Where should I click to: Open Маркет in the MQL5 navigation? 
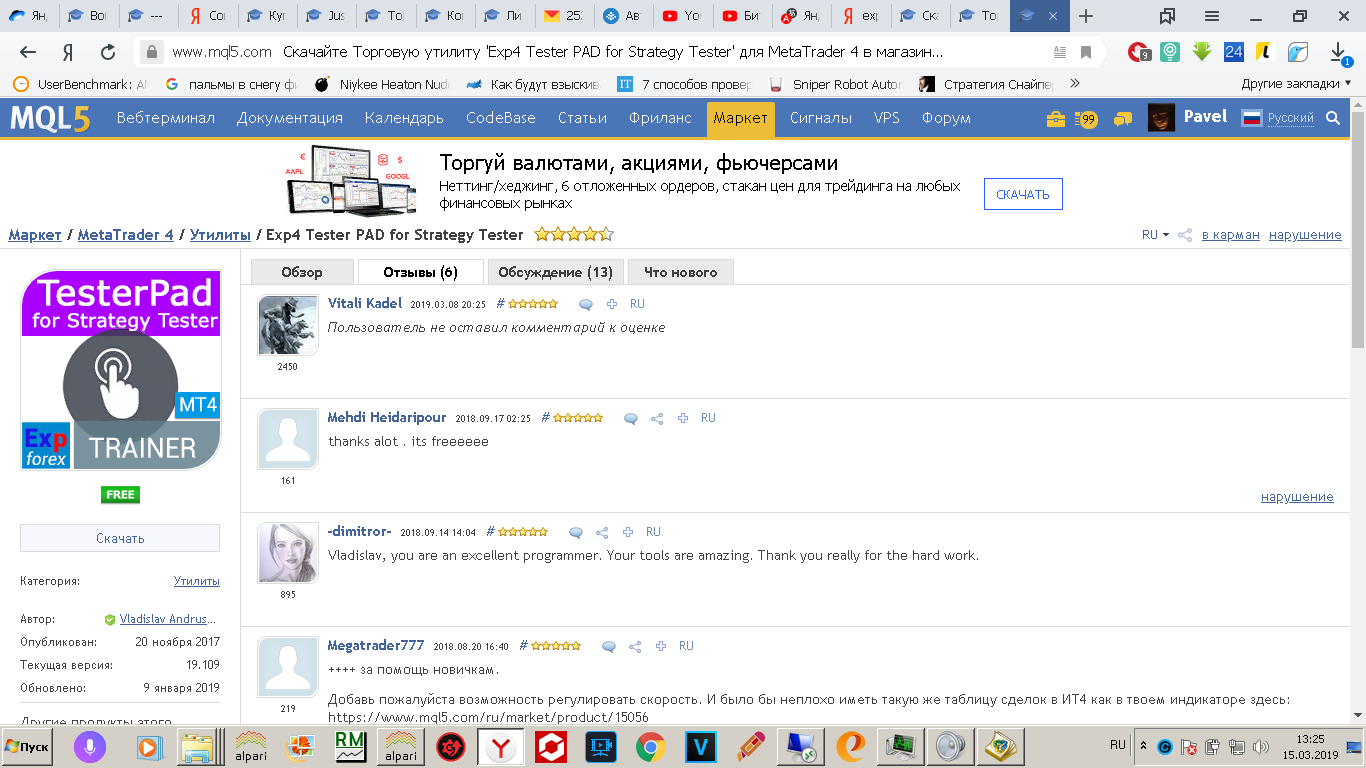tap(741, 118)
